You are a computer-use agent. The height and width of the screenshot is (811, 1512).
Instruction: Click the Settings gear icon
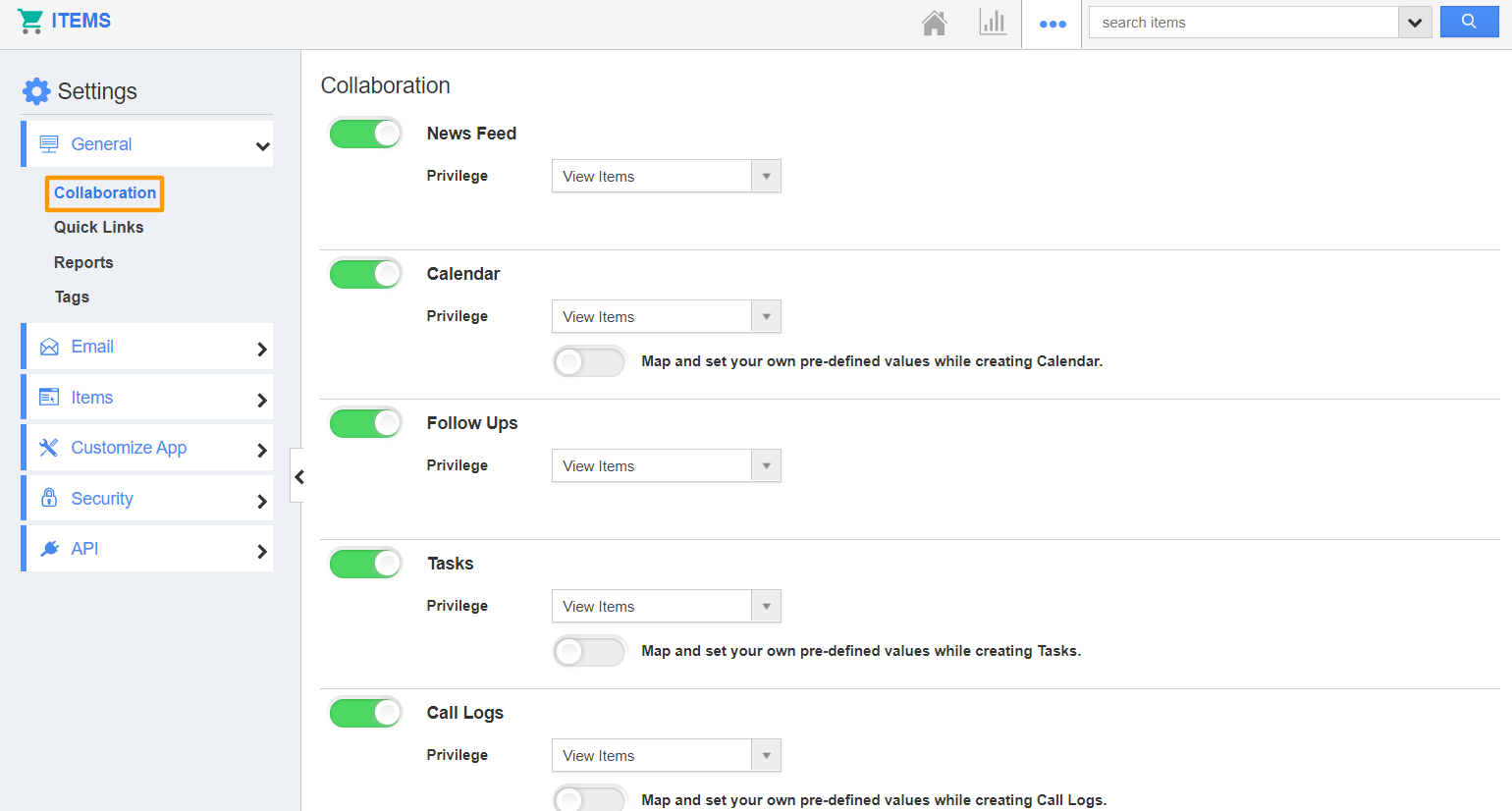[x=36, y=91]
